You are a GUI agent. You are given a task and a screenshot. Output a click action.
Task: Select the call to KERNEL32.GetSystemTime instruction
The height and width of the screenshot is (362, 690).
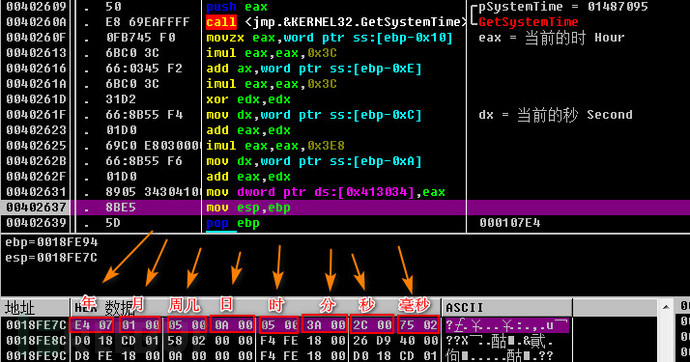click(x=336, y=22)
